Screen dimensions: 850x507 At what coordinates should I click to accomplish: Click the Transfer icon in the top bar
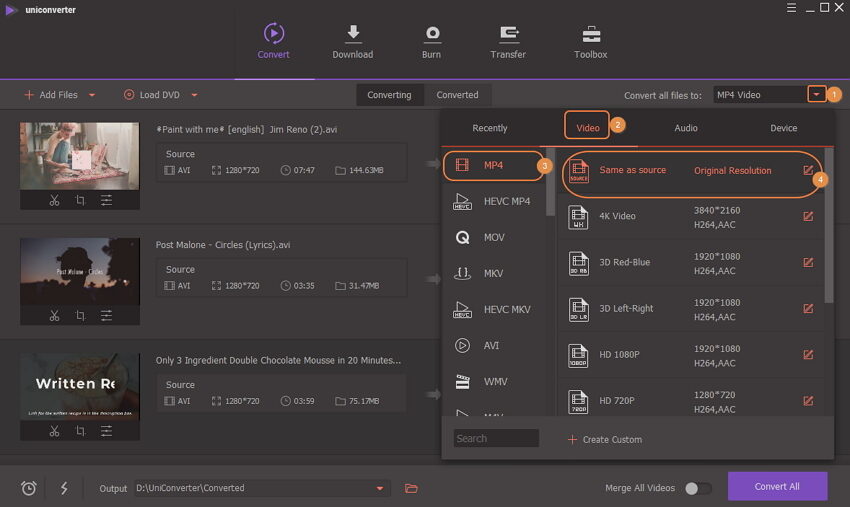tap(508, 34)
